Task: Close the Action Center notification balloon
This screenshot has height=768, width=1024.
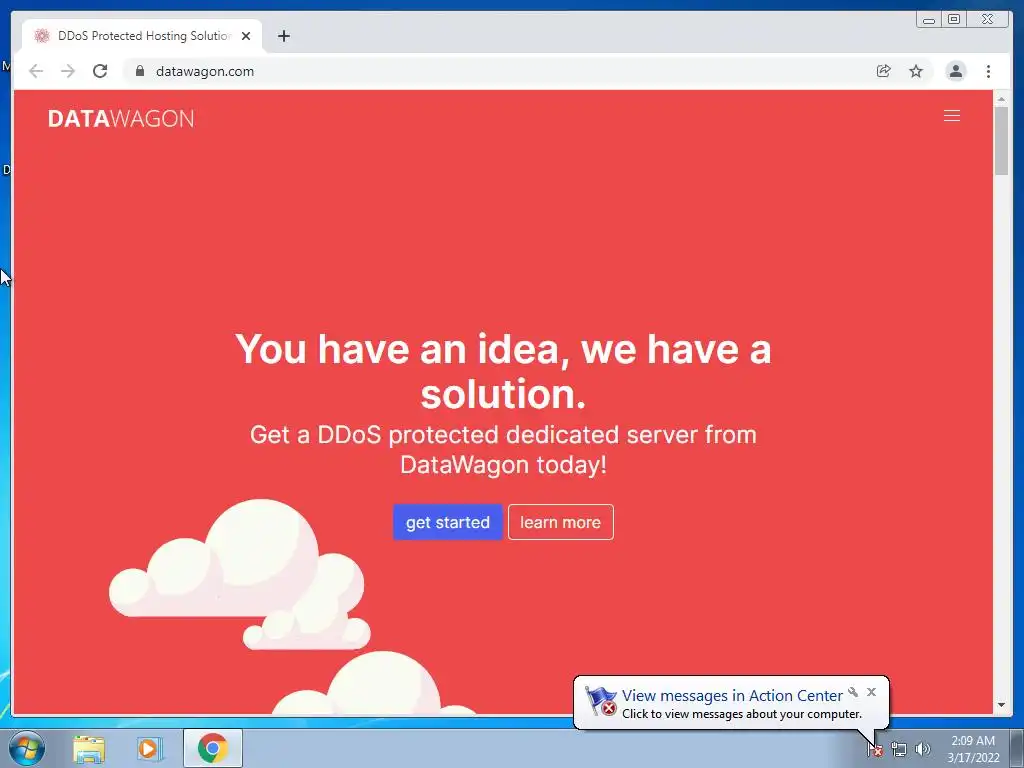Action: pos(871,692)
